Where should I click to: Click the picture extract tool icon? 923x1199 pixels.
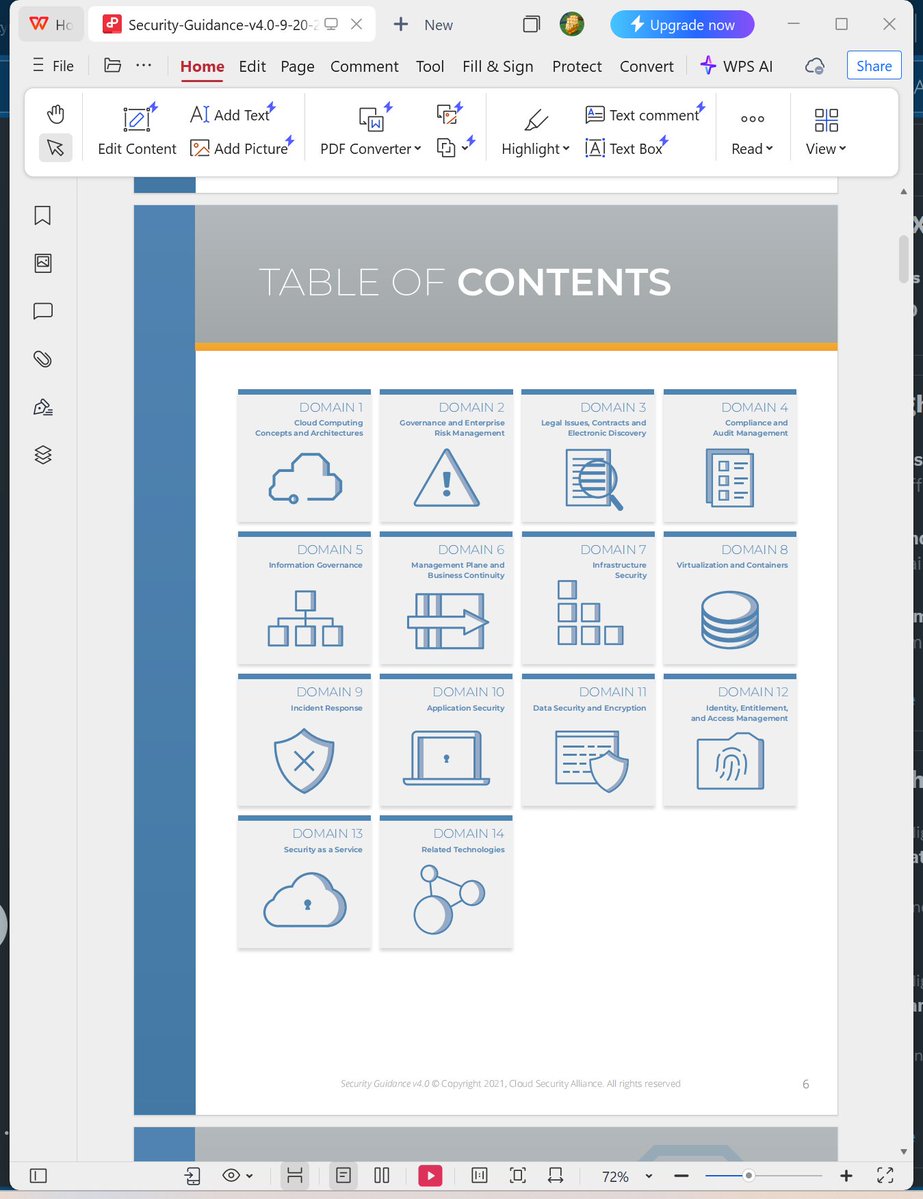[x=449, y=113]
